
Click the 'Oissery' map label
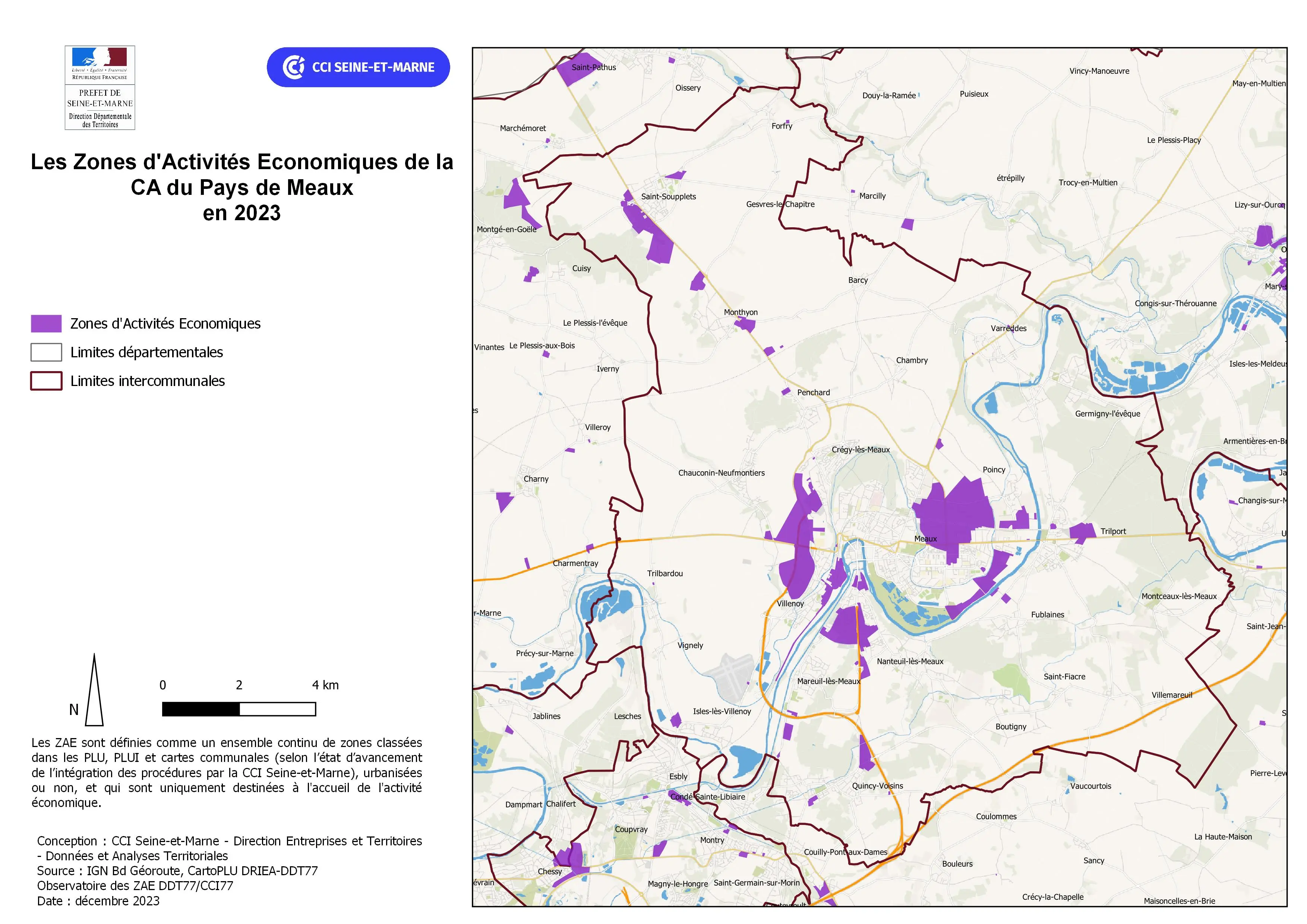688,88
